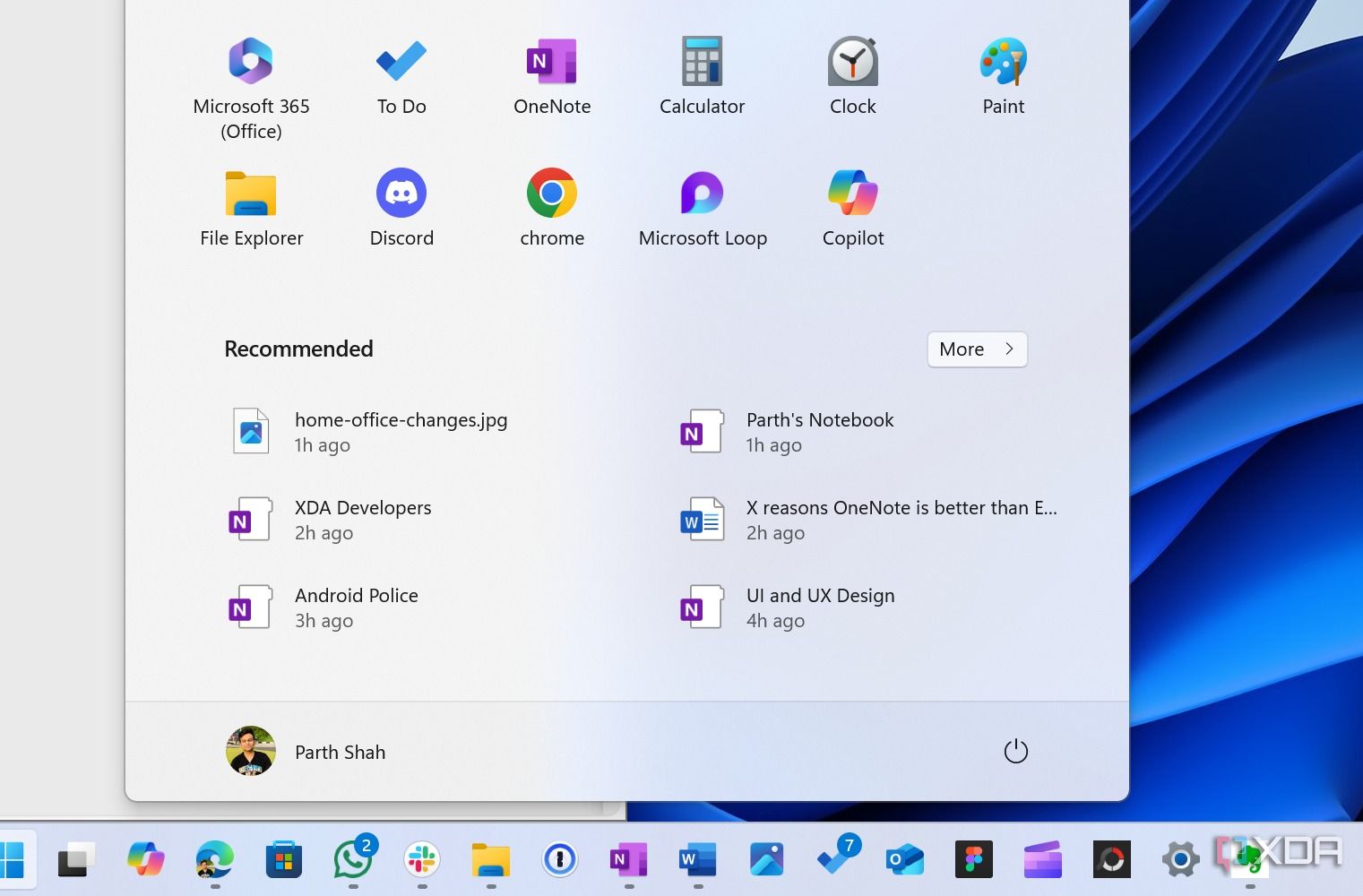This screenshot has width=1363, height=896.
Task: Launch Clipchamp from the taskbar
Action: (x=1043, y=860)
